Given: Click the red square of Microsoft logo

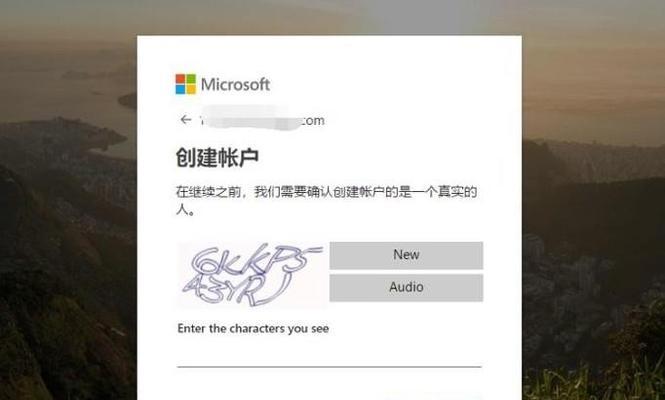Looking at the screenshot, I should coord(180,79).
